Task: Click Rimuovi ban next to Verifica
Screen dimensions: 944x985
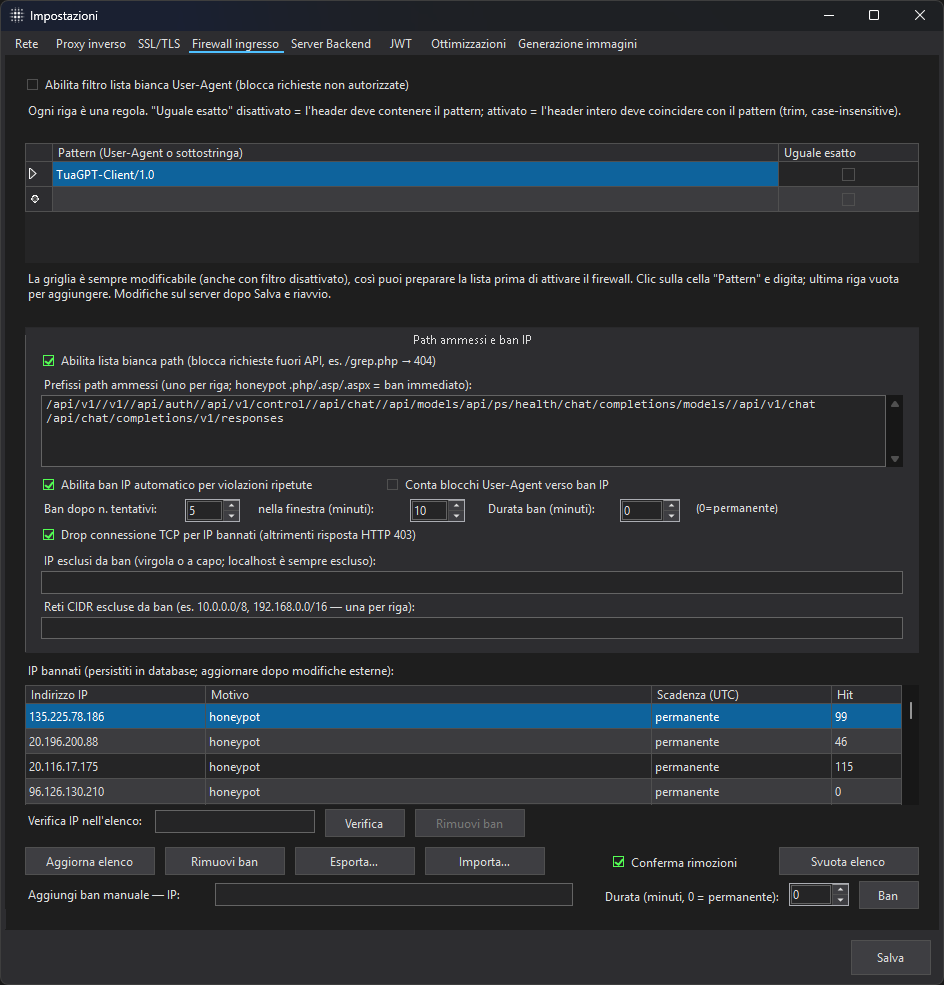Action: point(470,824)
